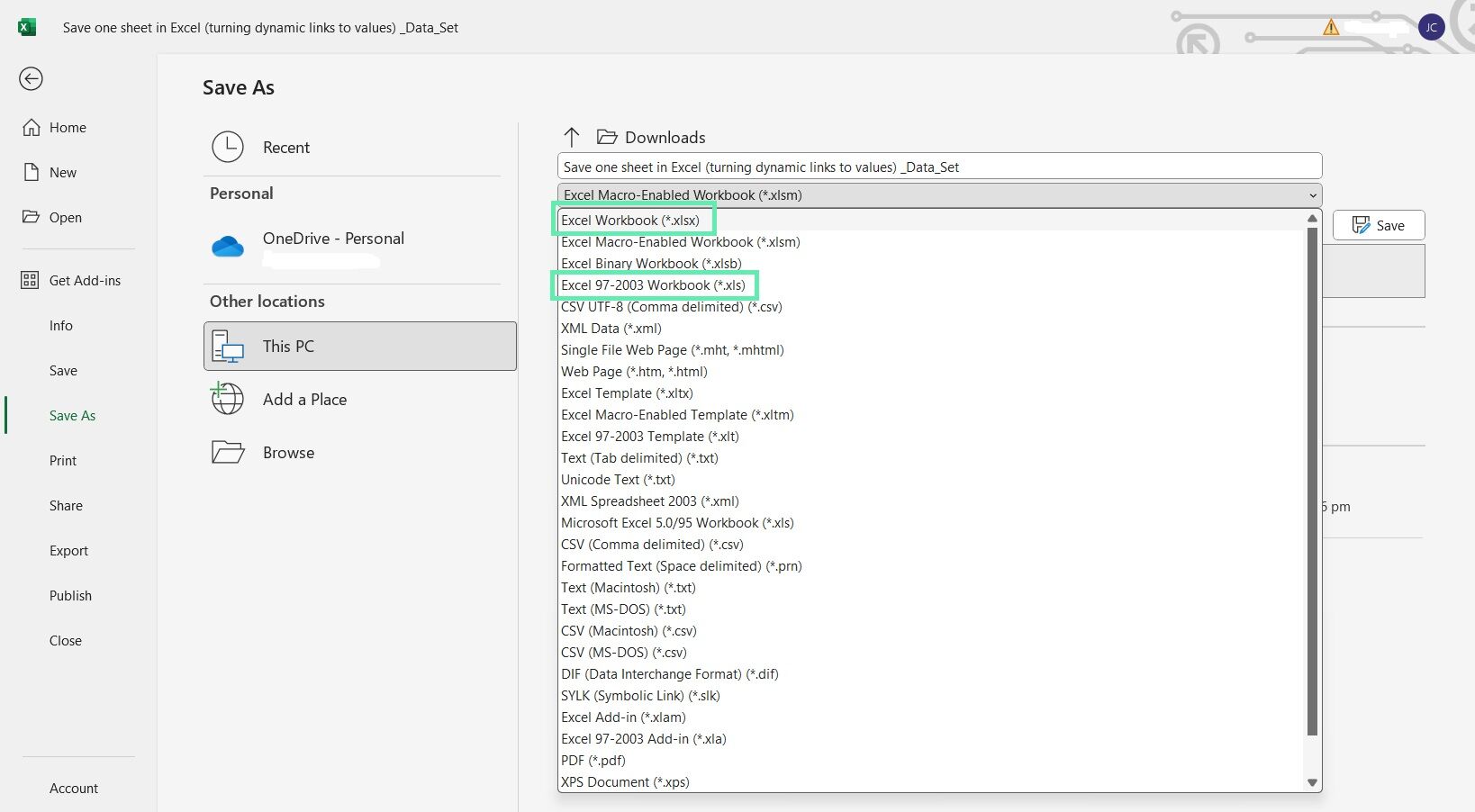The image size is (1475, 812).
Task: Open Account at sidebar bottom
Action: (74, 789)
